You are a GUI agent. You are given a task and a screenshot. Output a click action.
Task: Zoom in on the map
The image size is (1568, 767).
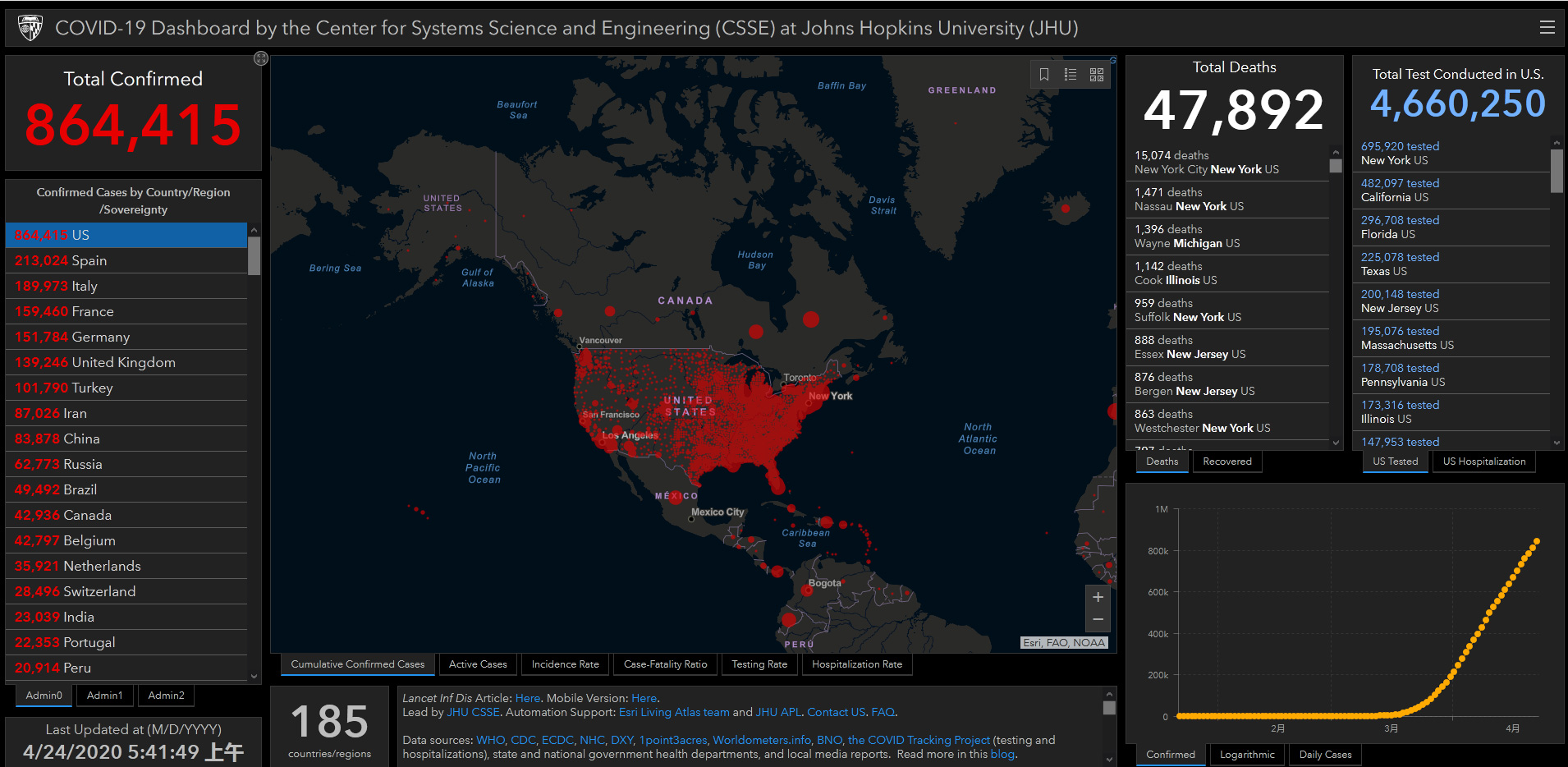pyautogui.click(x=1098, y=597)
